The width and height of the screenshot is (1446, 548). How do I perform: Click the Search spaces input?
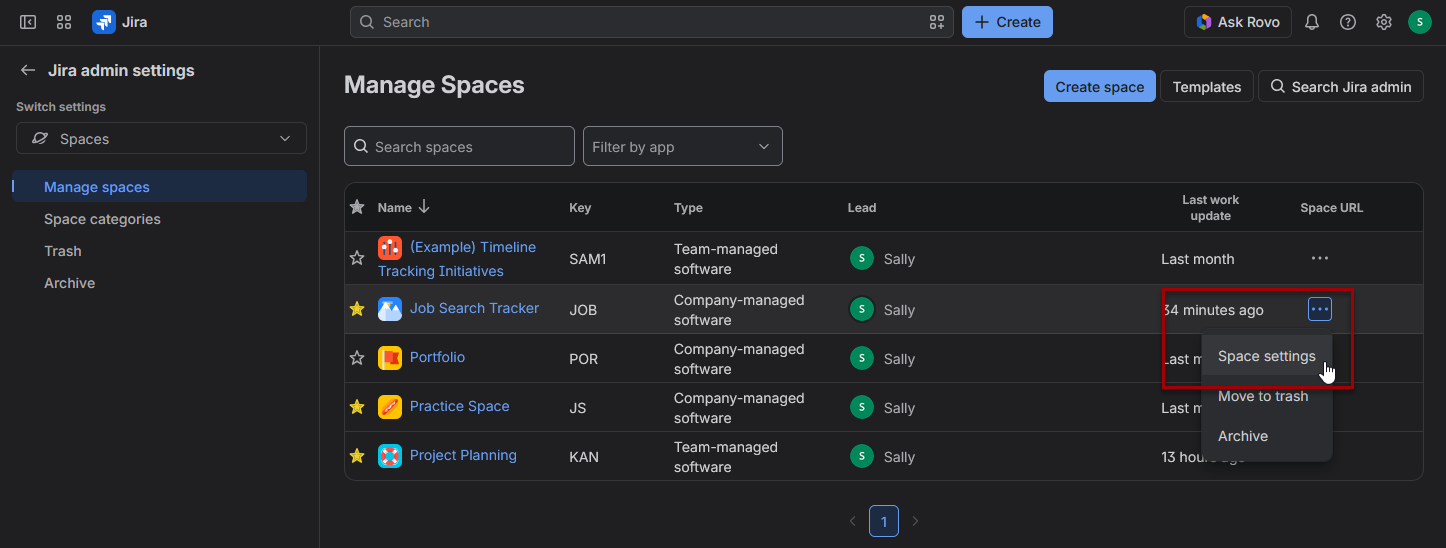pos(459,146)
